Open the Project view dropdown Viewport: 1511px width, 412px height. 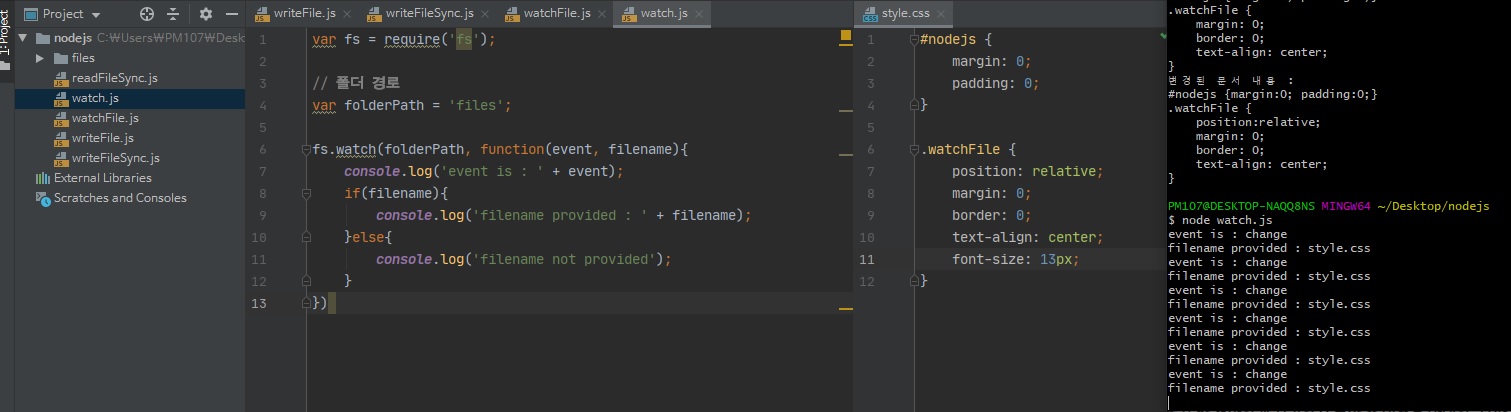(x=95, y=15)
